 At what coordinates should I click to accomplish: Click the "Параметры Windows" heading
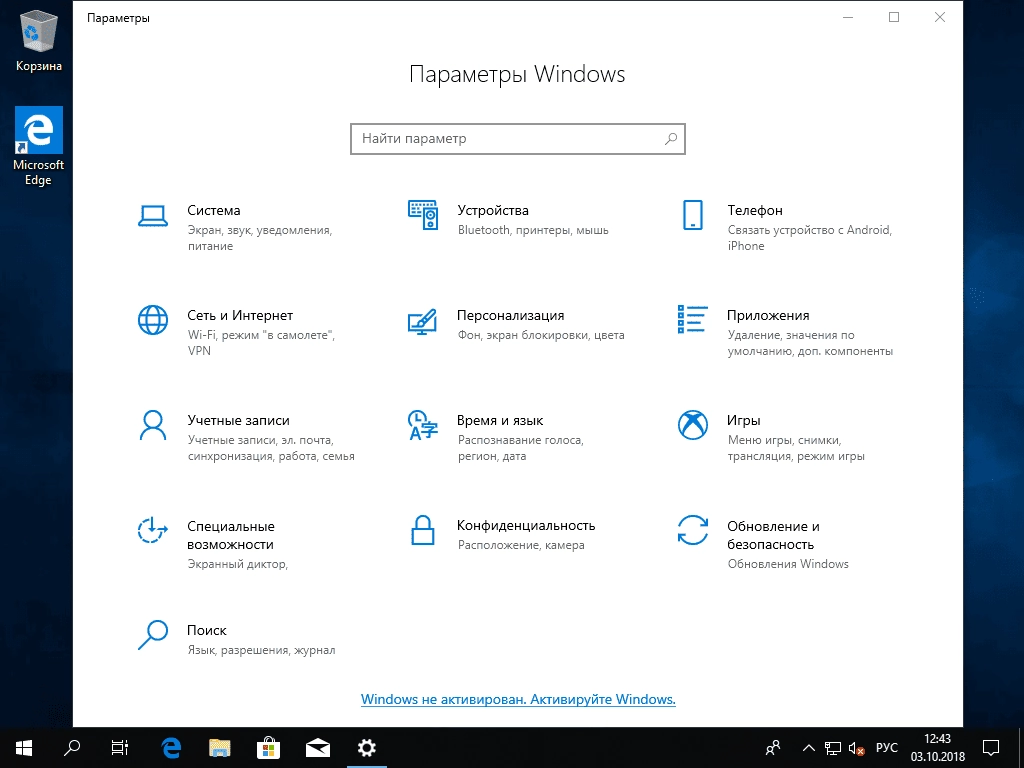click(x=517, y=74)
